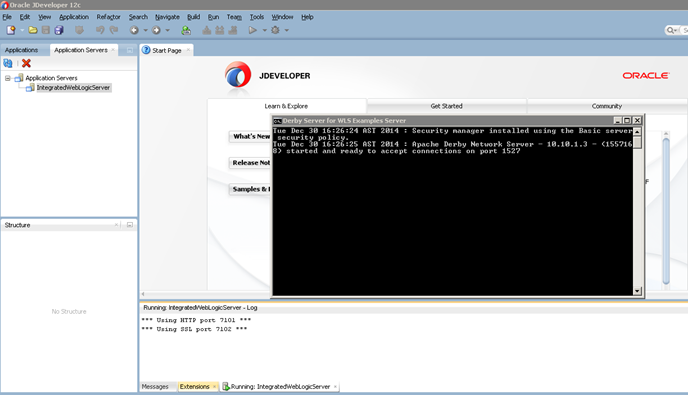This screenshot has width=689, height=399.
Task: Click the New Gallery toolbar icon
Action: (x=11, y=30)
